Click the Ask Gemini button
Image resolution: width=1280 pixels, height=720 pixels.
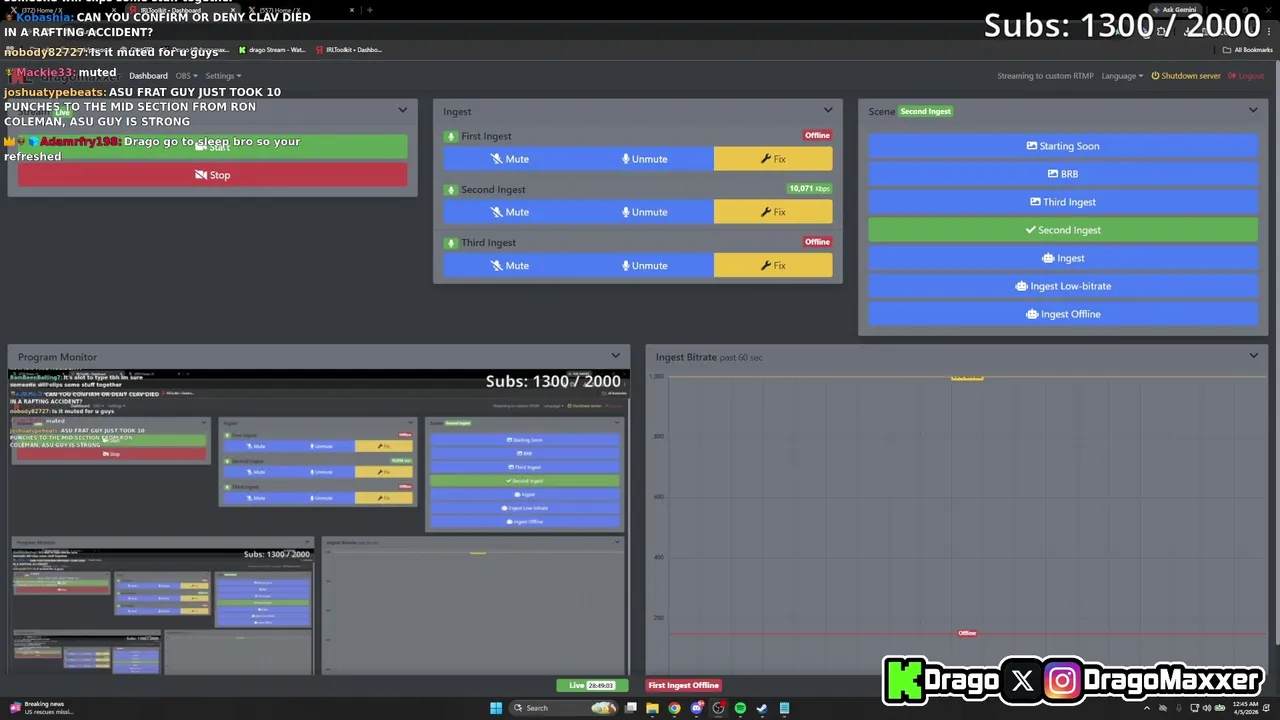(1174, 10)
